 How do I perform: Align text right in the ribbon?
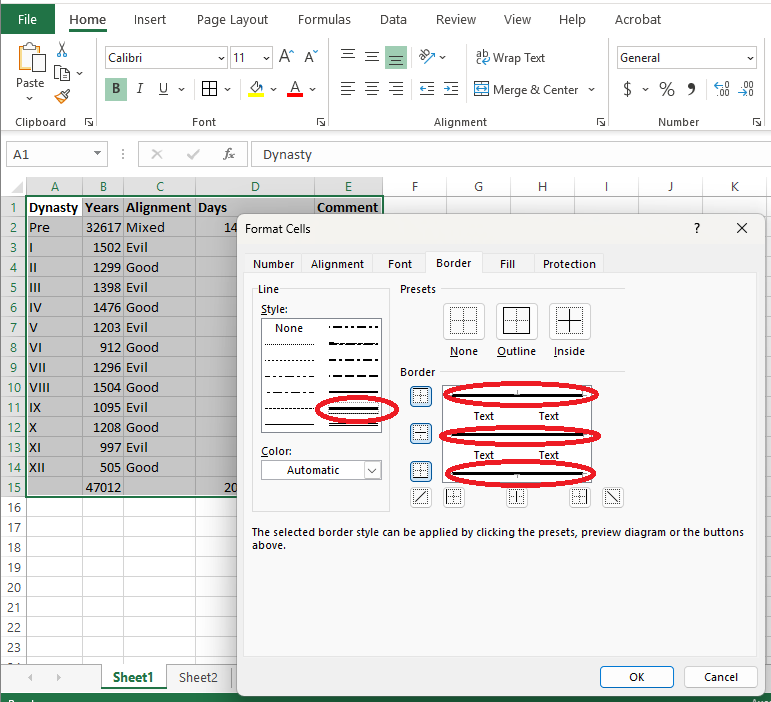[x=396, y=89]
